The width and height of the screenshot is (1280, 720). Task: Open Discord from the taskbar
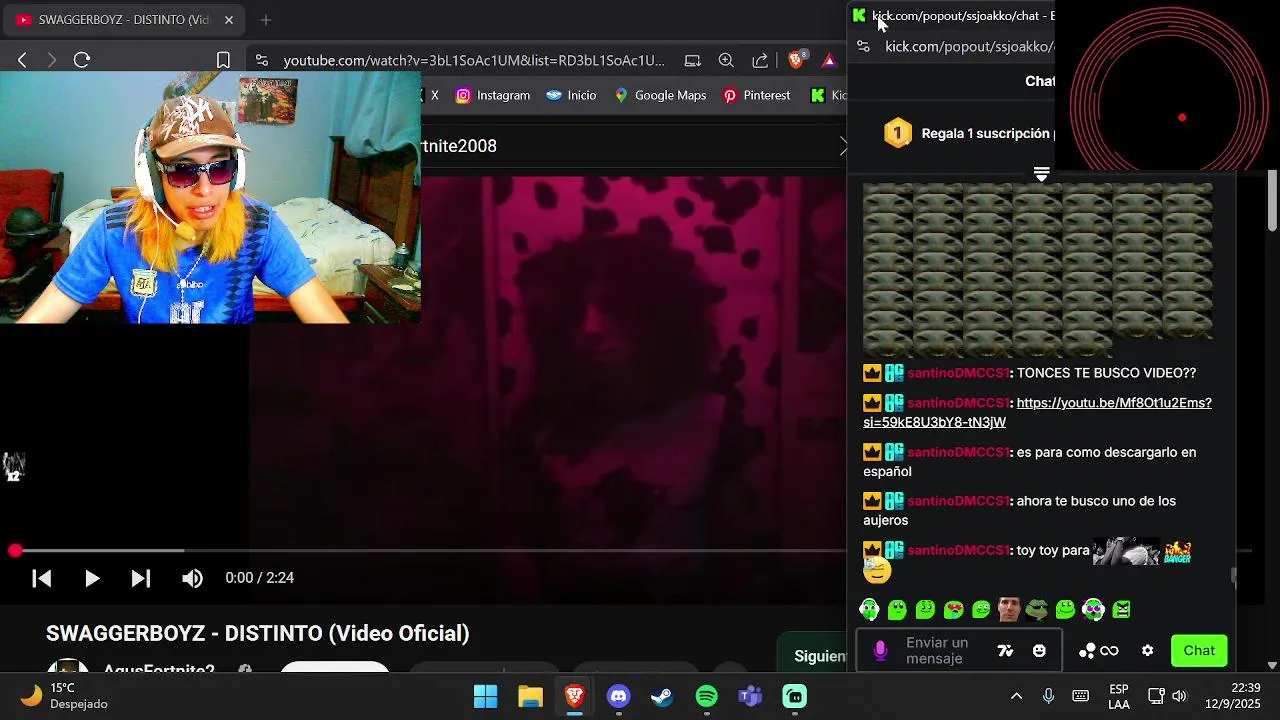coord(618,696)
